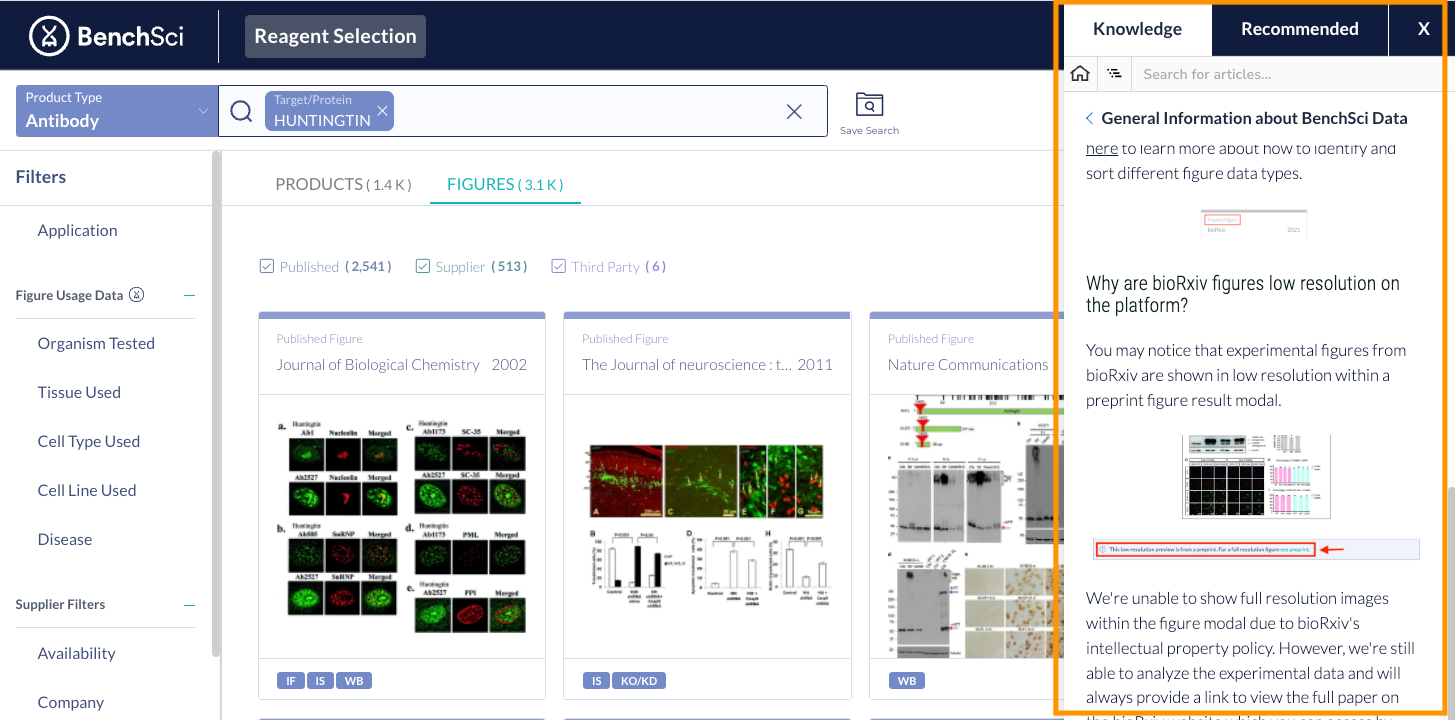1455x720 pixels.
Task: Open the Organism Tested filter
Action: (96, 343)
